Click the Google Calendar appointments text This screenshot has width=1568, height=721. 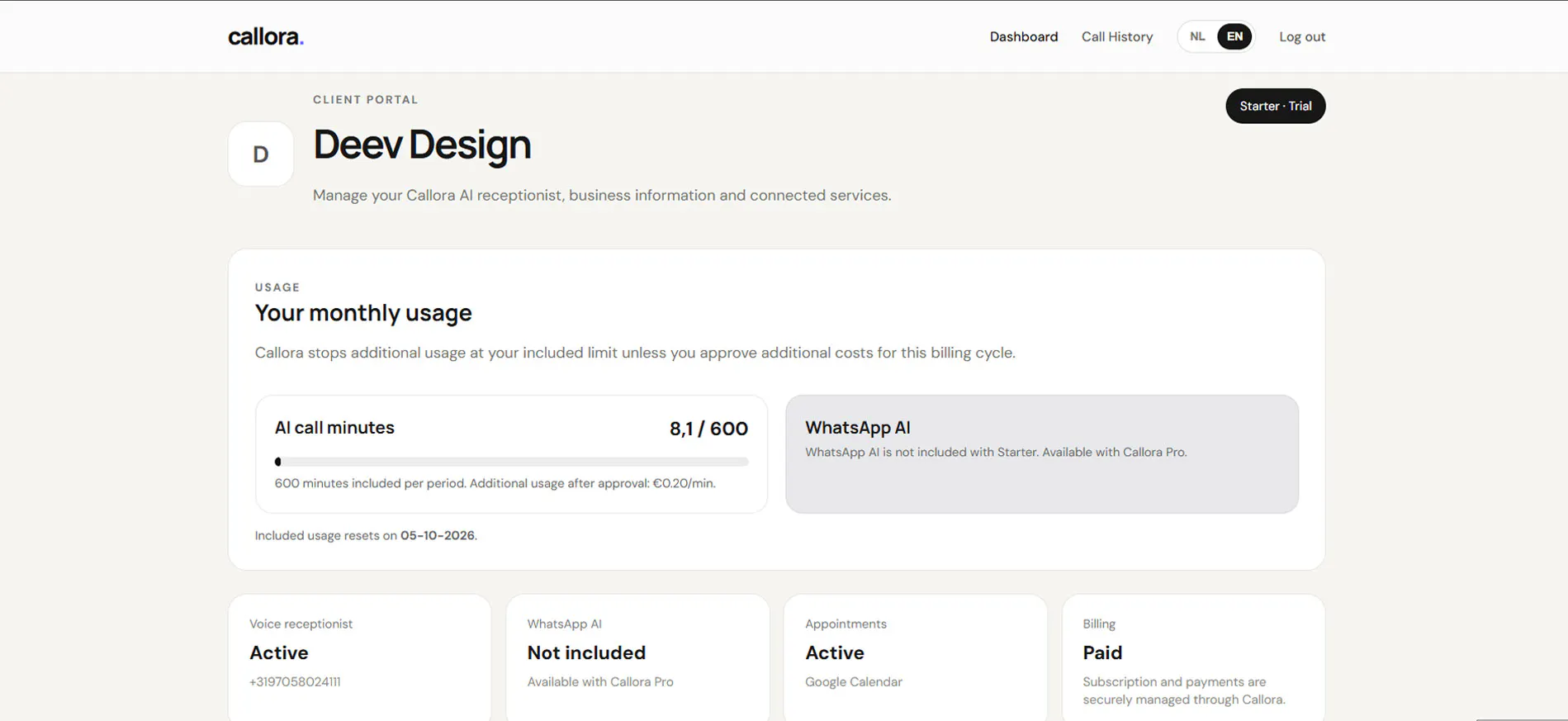(854, 682)
